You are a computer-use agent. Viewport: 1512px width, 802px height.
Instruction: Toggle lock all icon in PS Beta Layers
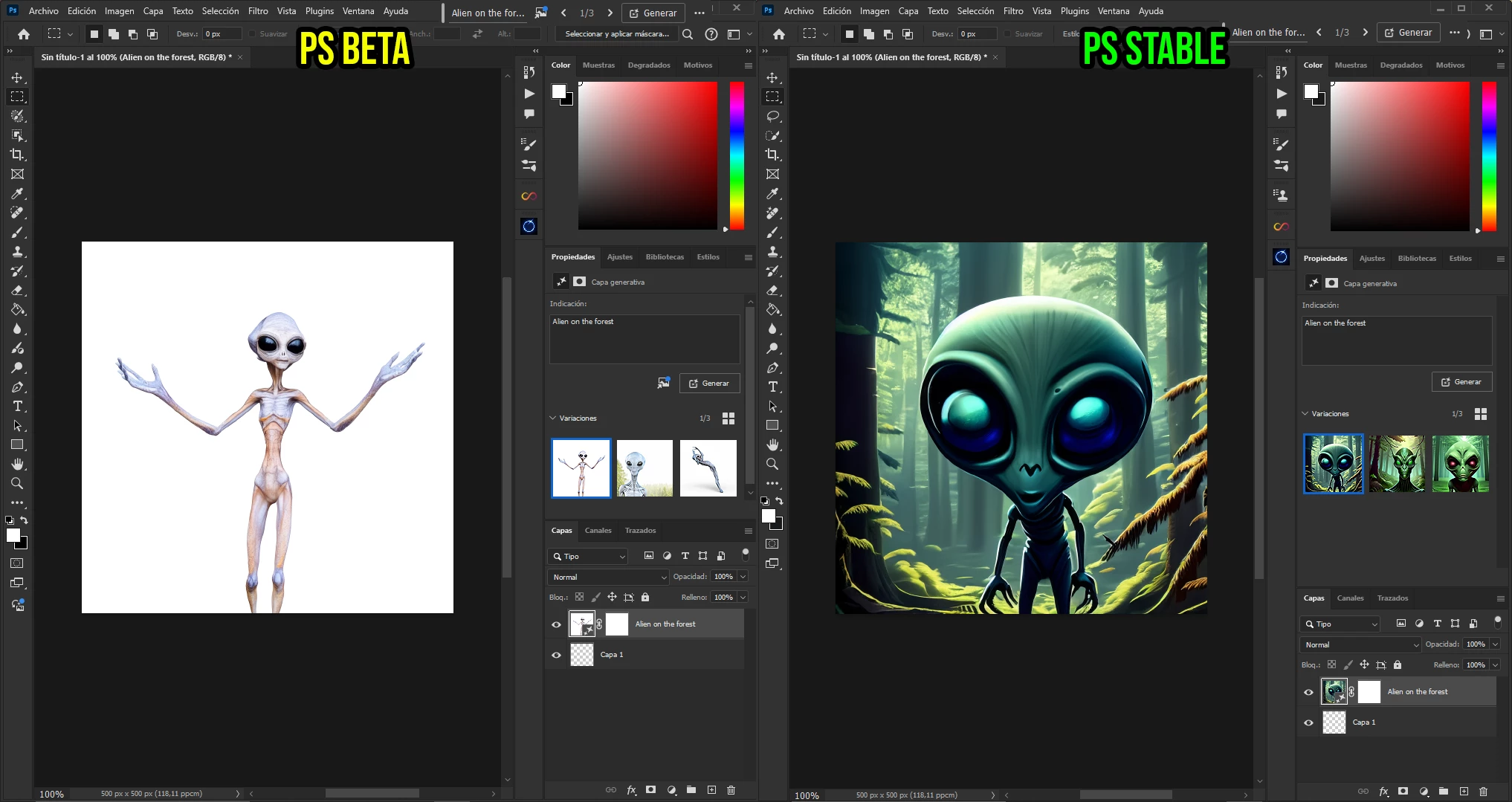[x=645, y=597]
